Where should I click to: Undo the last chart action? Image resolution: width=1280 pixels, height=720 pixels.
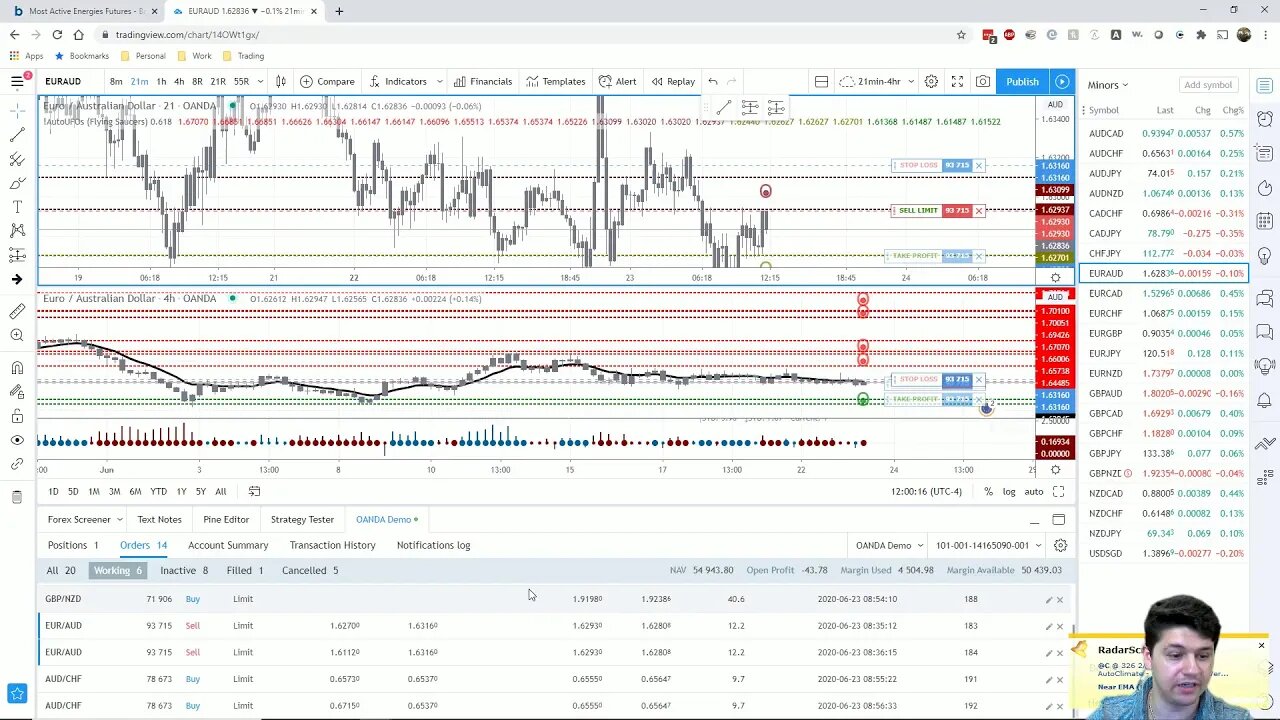tap(713, 81)
